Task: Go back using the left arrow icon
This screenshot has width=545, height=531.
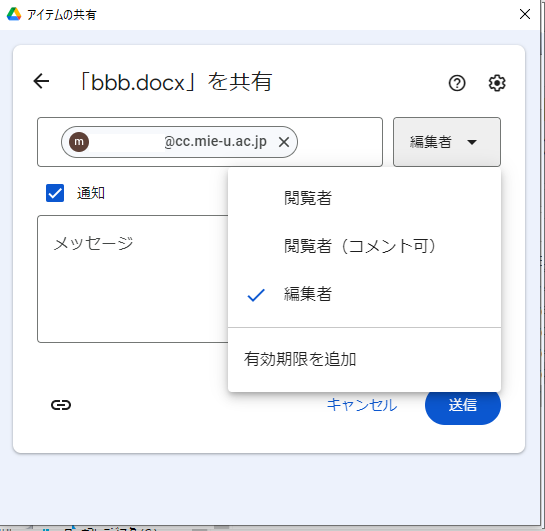Action: point(41,81)
